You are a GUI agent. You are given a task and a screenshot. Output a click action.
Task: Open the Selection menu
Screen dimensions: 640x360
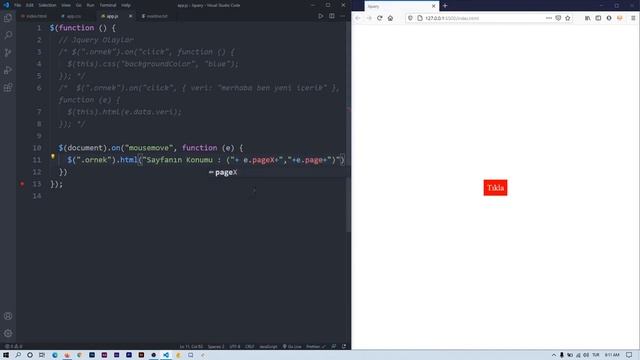tap(47, 5)
